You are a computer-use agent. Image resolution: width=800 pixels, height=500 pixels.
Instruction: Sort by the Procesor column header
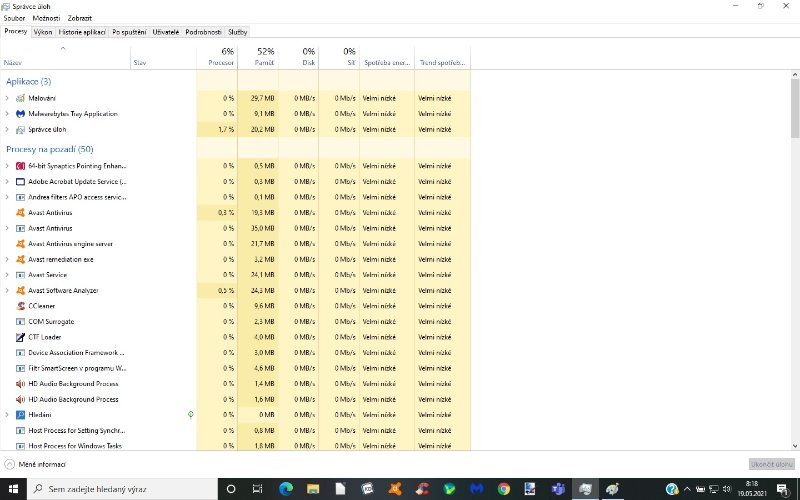point(217,57)
